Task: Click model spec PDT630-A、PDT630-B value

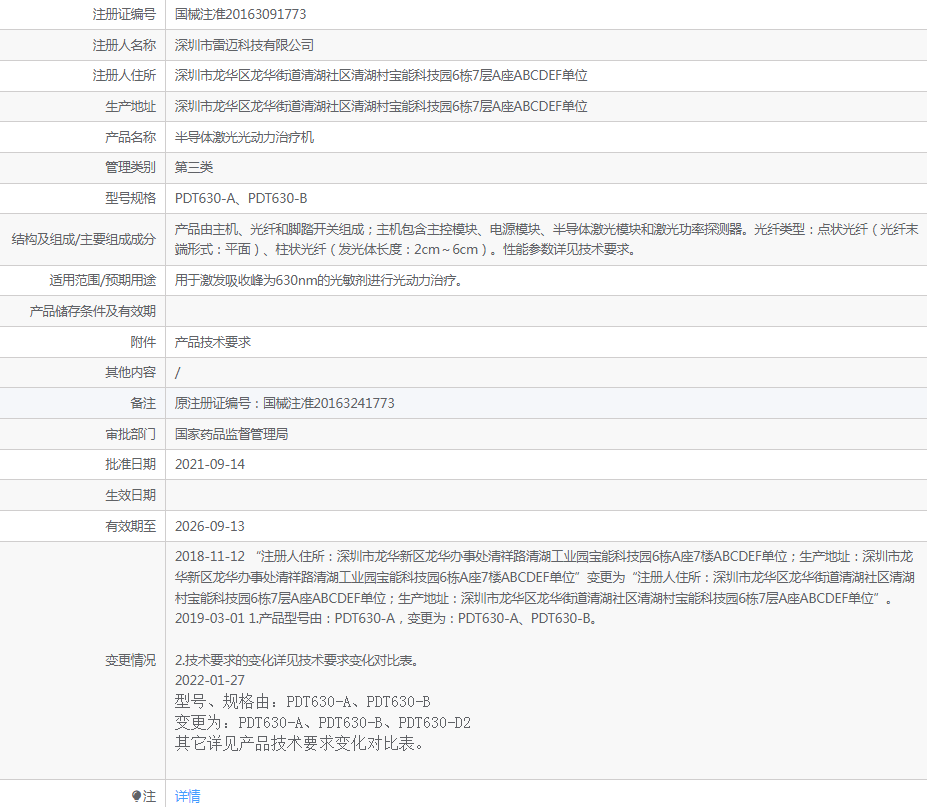Action: [241, 198]
